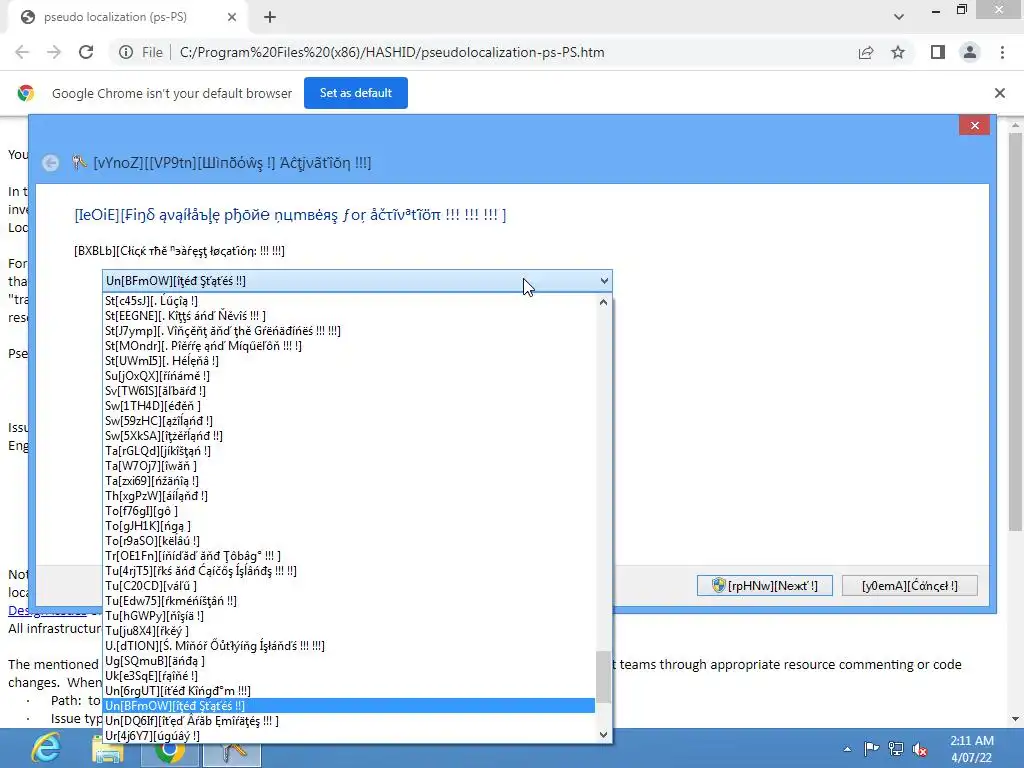1024x768 pixels.
Task: Click the Set as default button
Action: [356, 93]
